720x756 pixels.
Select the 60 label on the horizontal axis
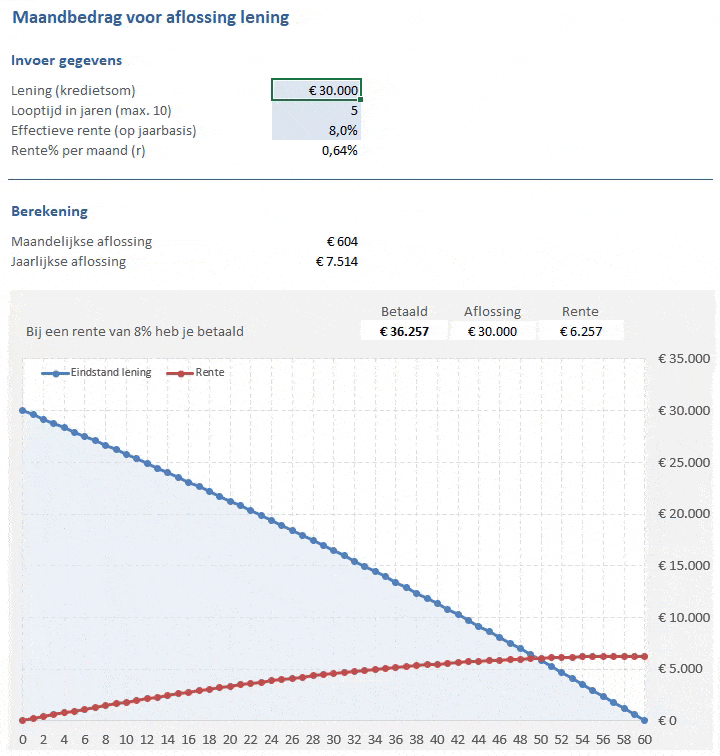(x=644, y=740)
